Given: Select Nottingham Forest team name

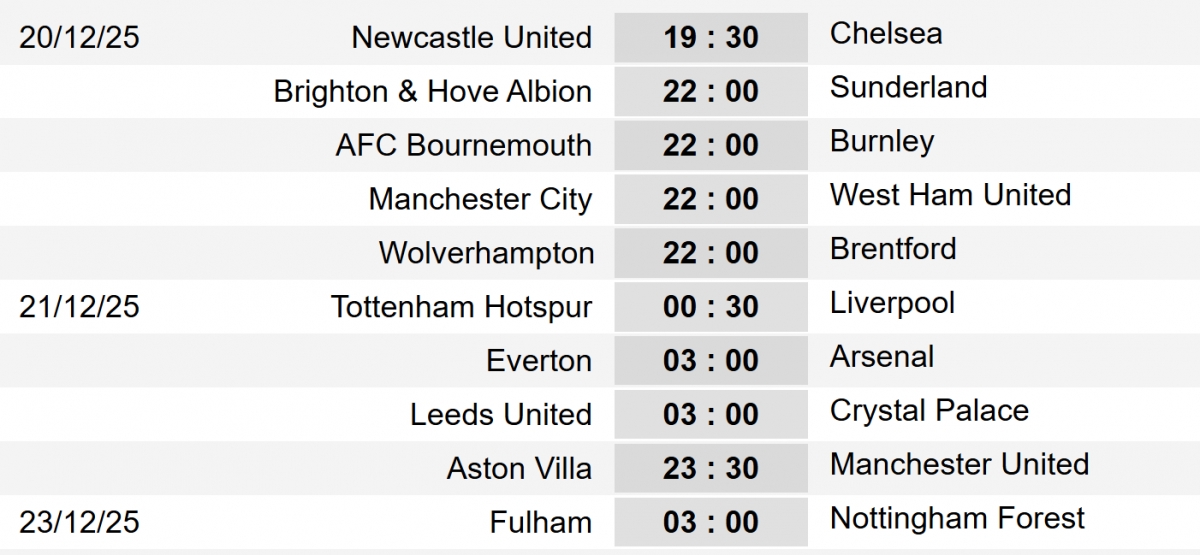Looking at the screenshot, I should [x=957, y=519].
